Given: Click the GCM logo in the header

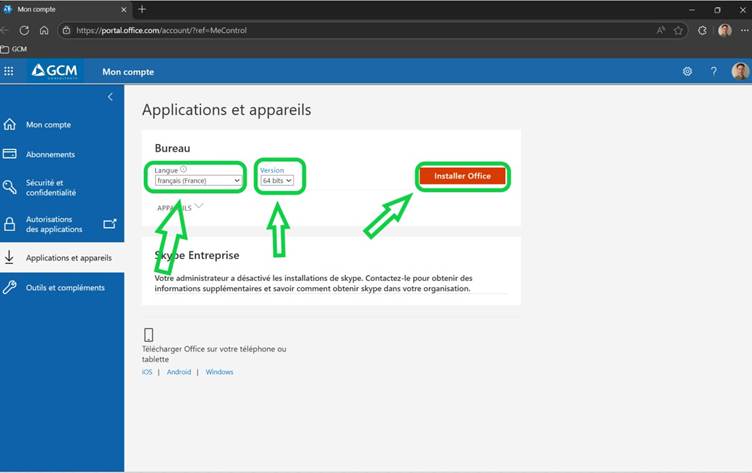Looking at the screenshot, I should click(x=55, y=71).
